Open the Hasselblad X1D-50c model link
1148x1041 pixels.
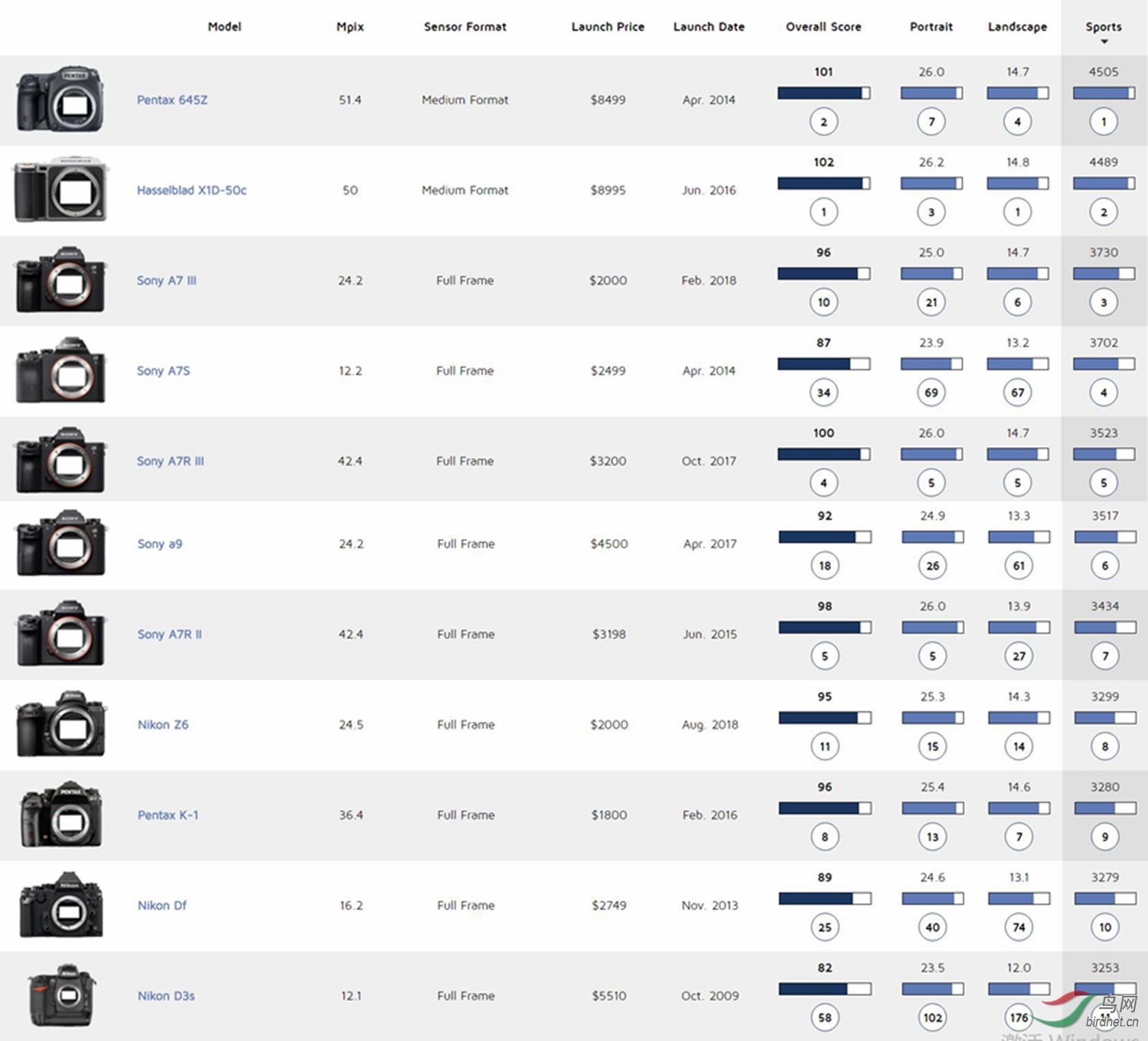tap(191, 190)
